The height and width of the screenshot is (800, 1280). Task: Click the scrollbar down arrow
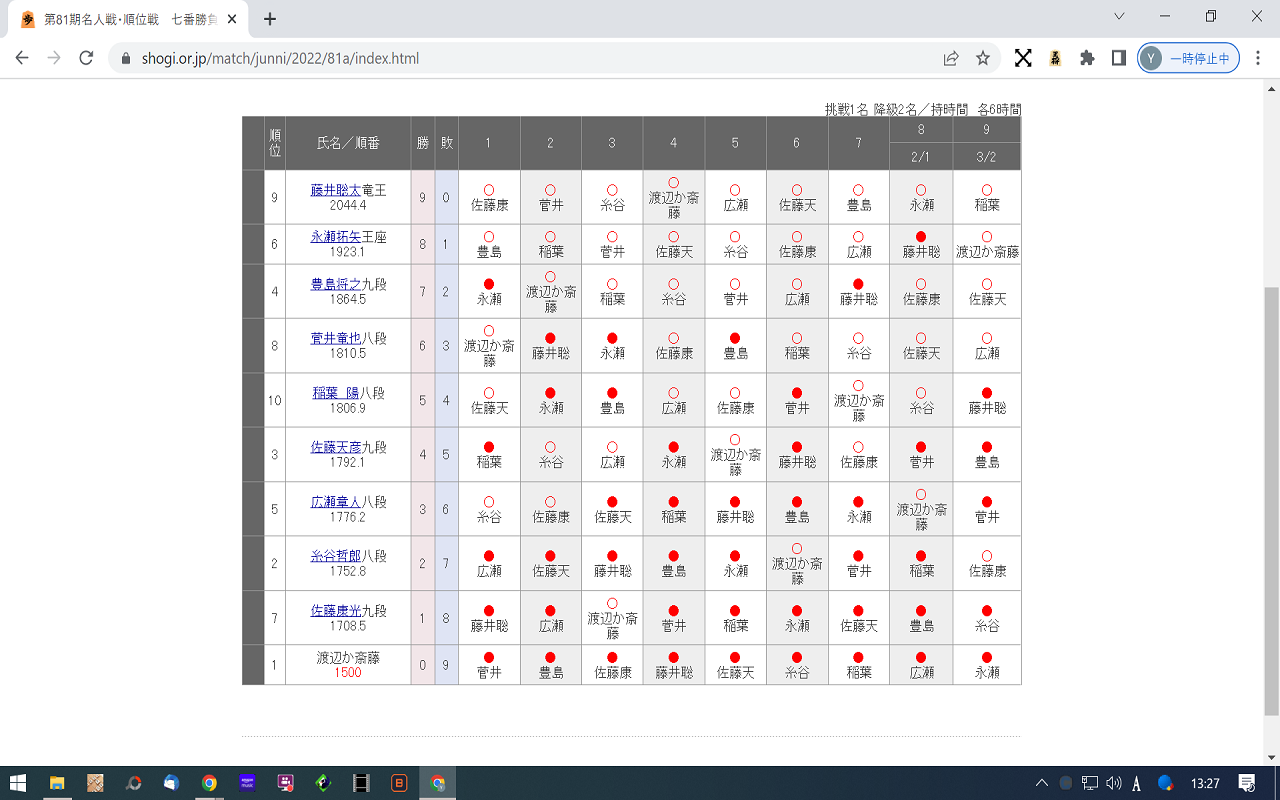click(1271, 757)
